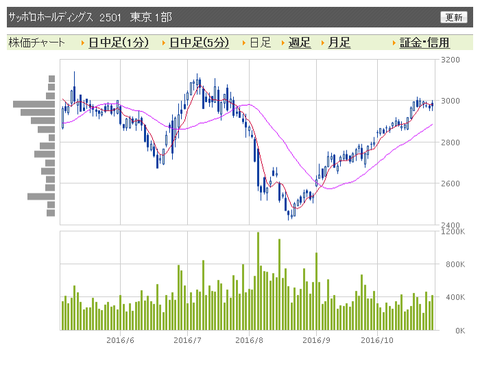Click the 更新 refresh button
The width and height of the screenshot is (480, 367).
point(454,17)
